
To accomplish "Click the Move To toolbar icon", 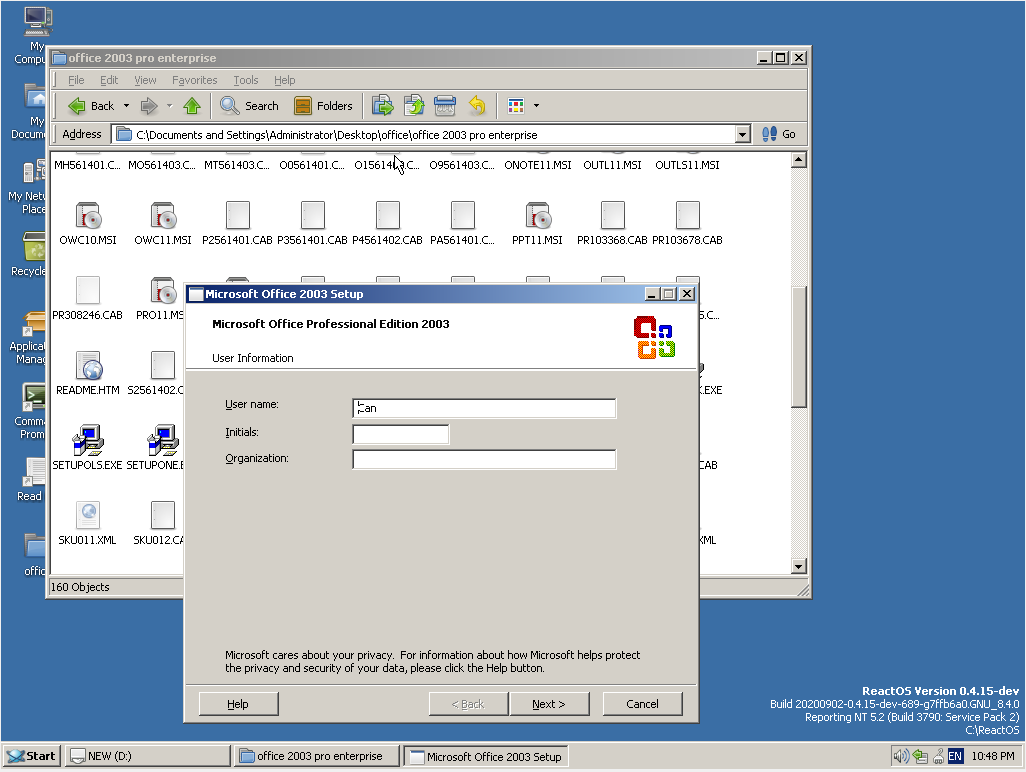I will pyautogui.click(x=382, y=106).
